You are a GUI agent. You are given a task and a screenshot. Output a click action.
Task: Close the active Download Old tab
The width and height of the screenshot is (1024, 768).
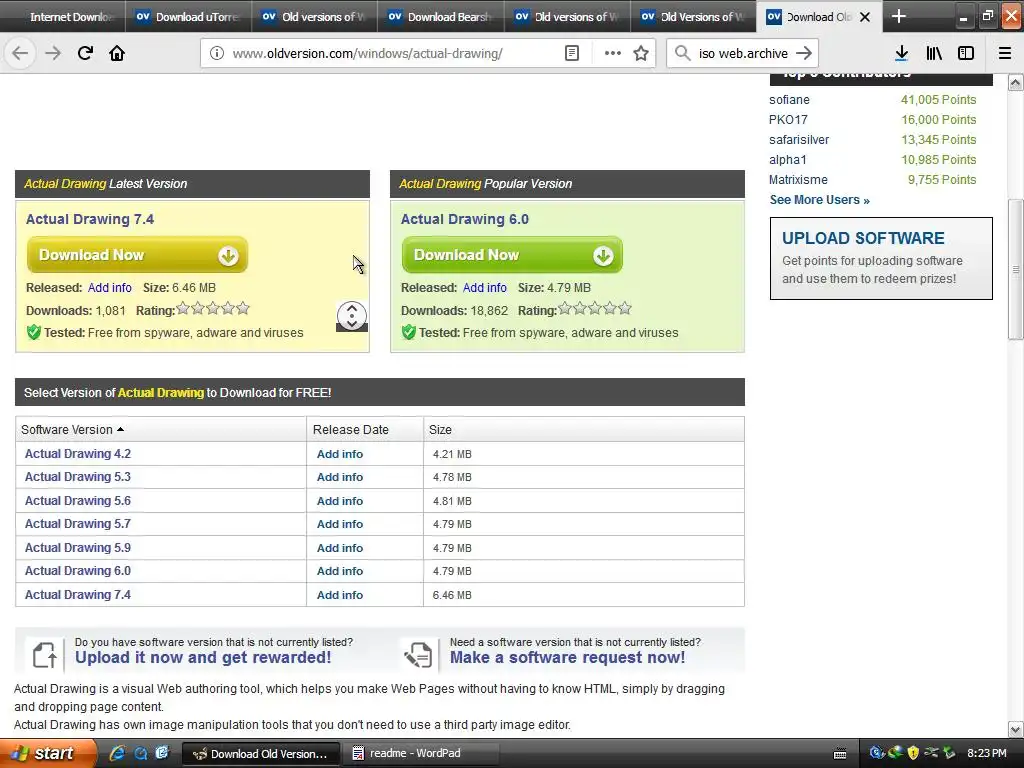[x=865, y=17]
